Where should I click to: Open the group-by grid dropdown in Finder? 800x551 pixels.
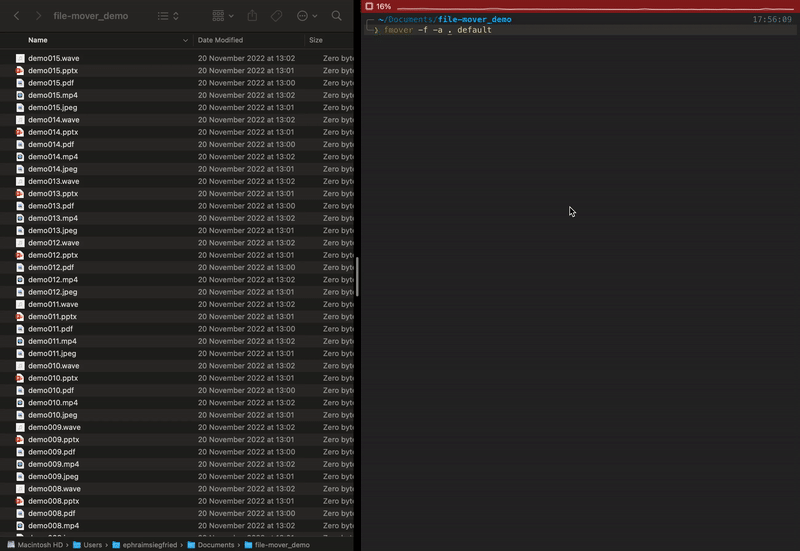pyautogui.click(x=223, y=16)
